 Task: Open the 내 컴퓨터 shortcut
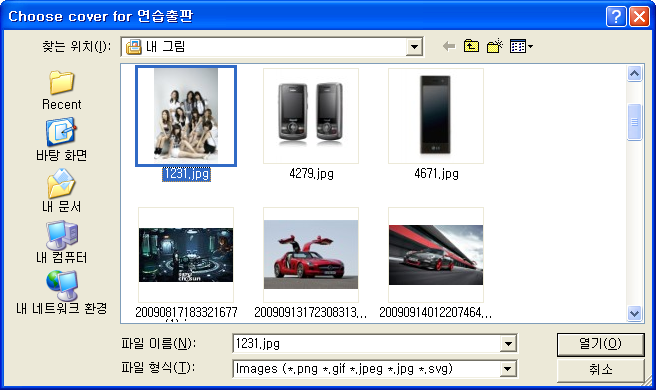[x=62, y=243]
